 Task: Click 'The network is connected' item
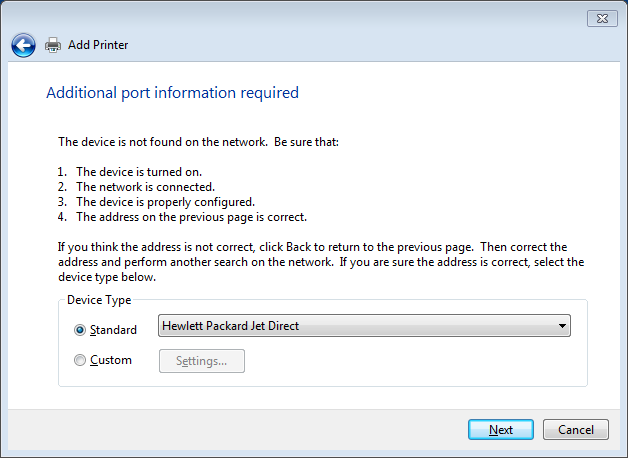tap(145, 187)
